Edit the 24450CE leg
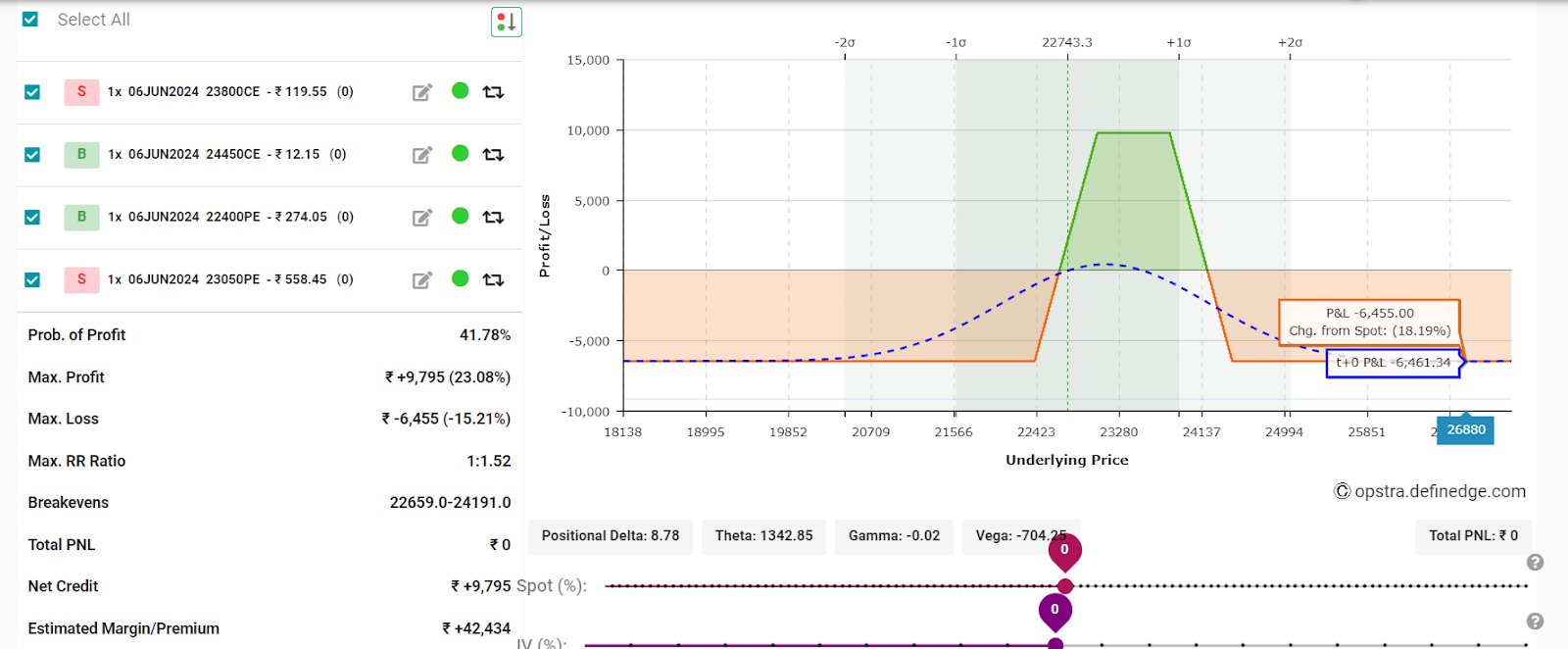The image size is (1568, 649). click(x=422, y=155)
